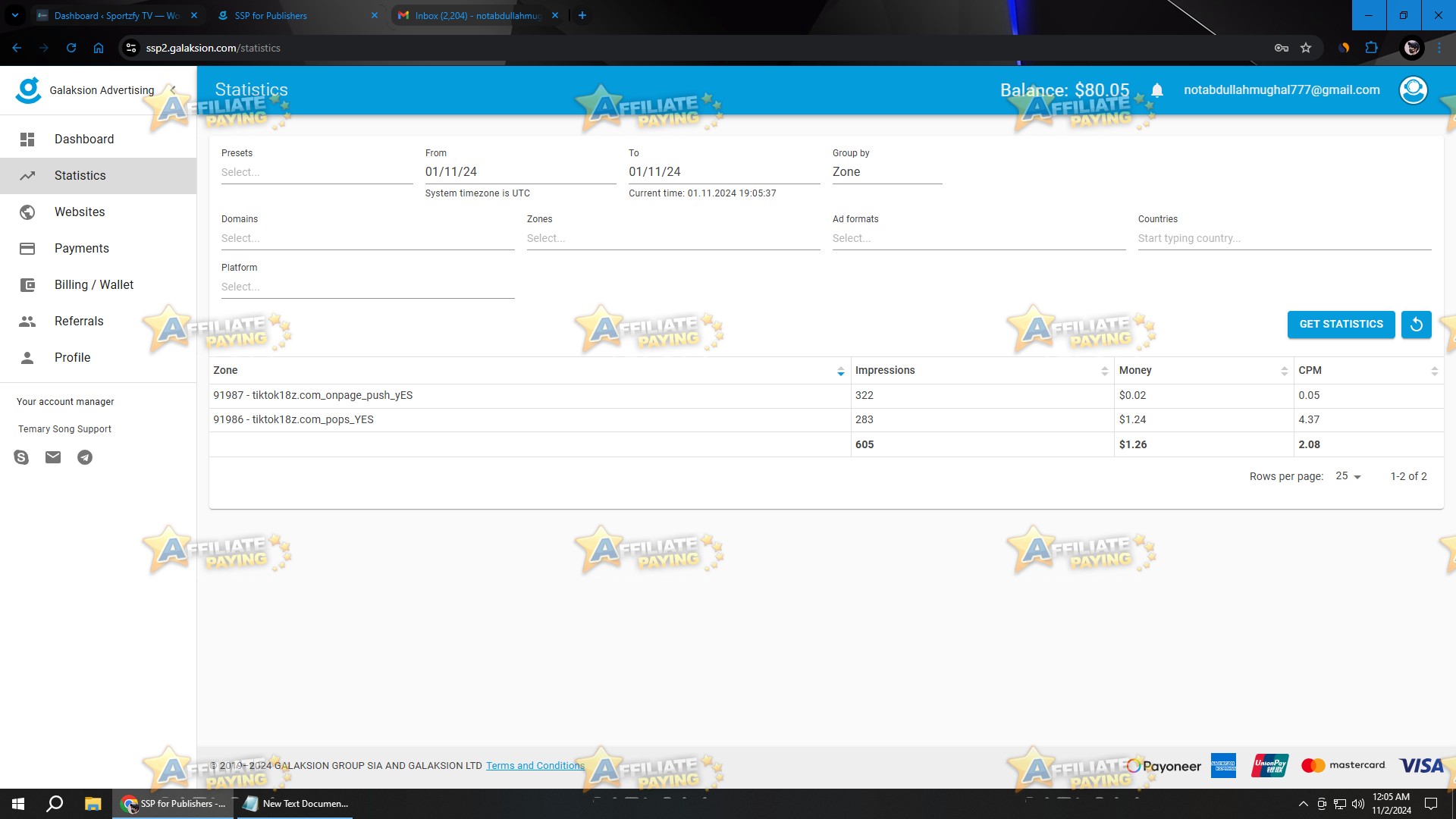View site information icon in address bar
The height and width of the screenshot is (819, 1456).
131,48
